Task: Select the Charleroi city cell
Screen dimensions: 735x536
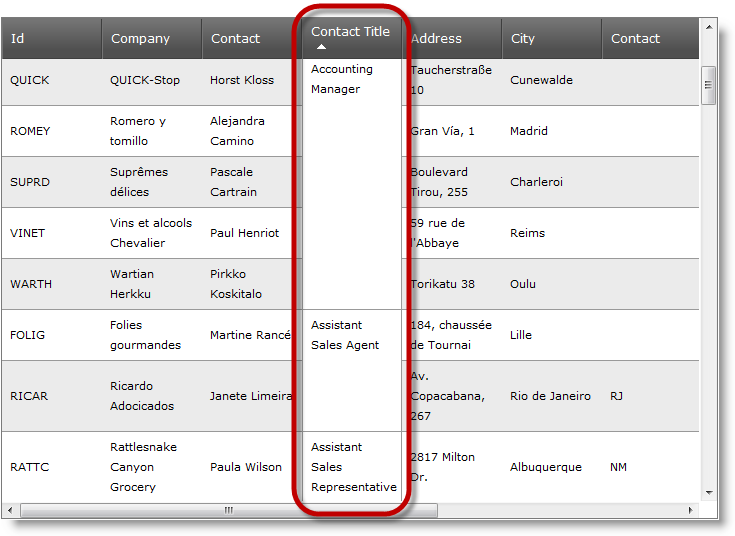Action: [x=552, y=182]
